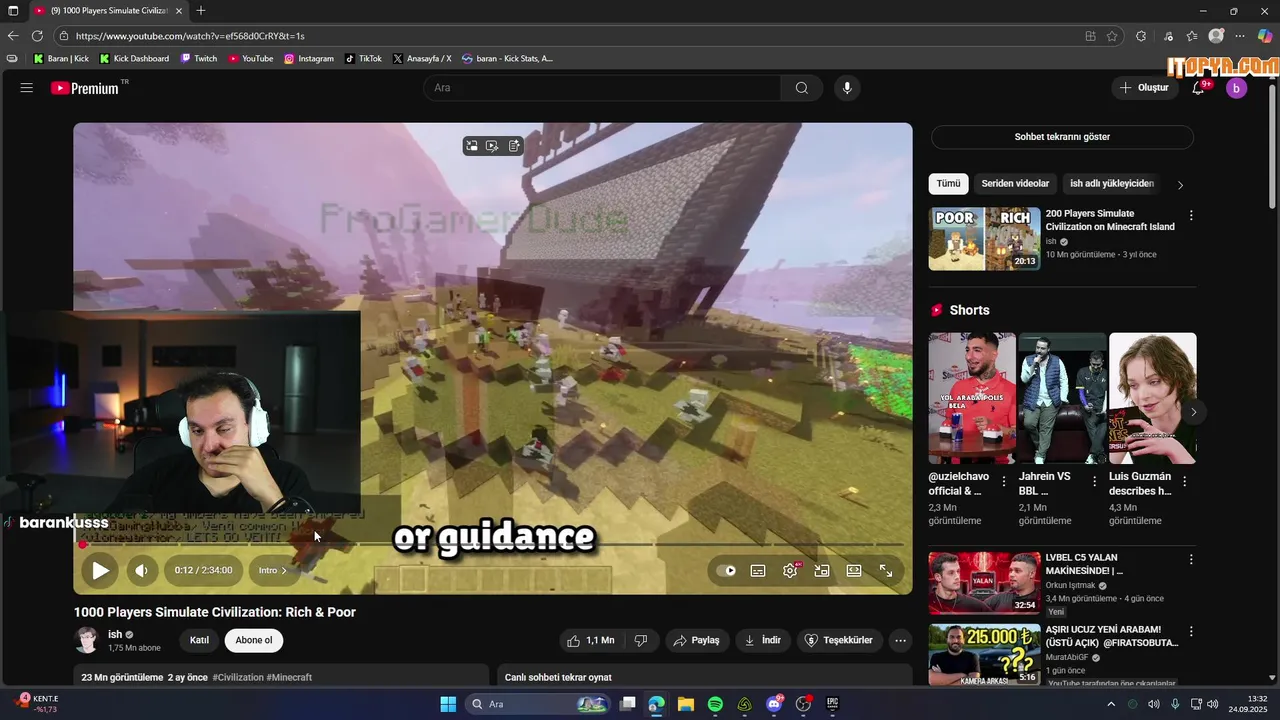Open the Windows Start menu

(448, 704)
